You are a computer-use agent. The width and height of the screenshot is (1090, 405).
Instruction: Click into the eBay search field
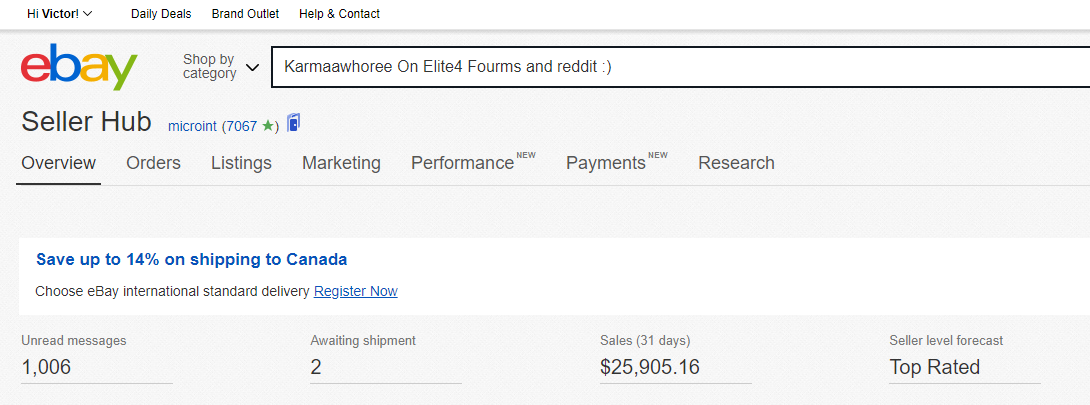[680, 67]
